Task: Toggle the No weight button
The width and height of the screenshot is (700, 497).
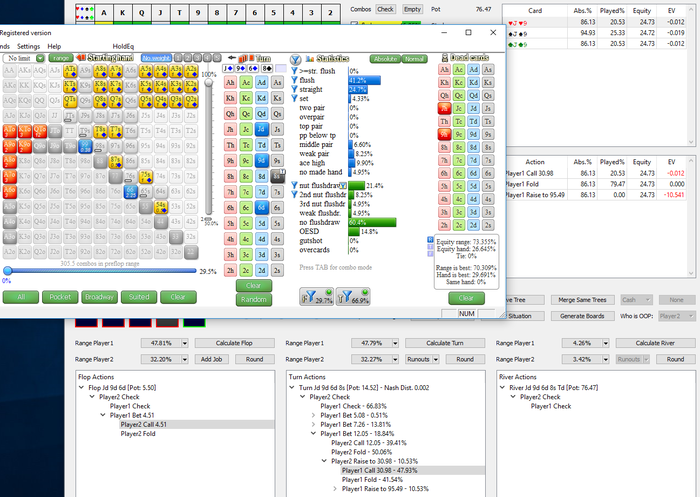Action: tap(156, 58)
